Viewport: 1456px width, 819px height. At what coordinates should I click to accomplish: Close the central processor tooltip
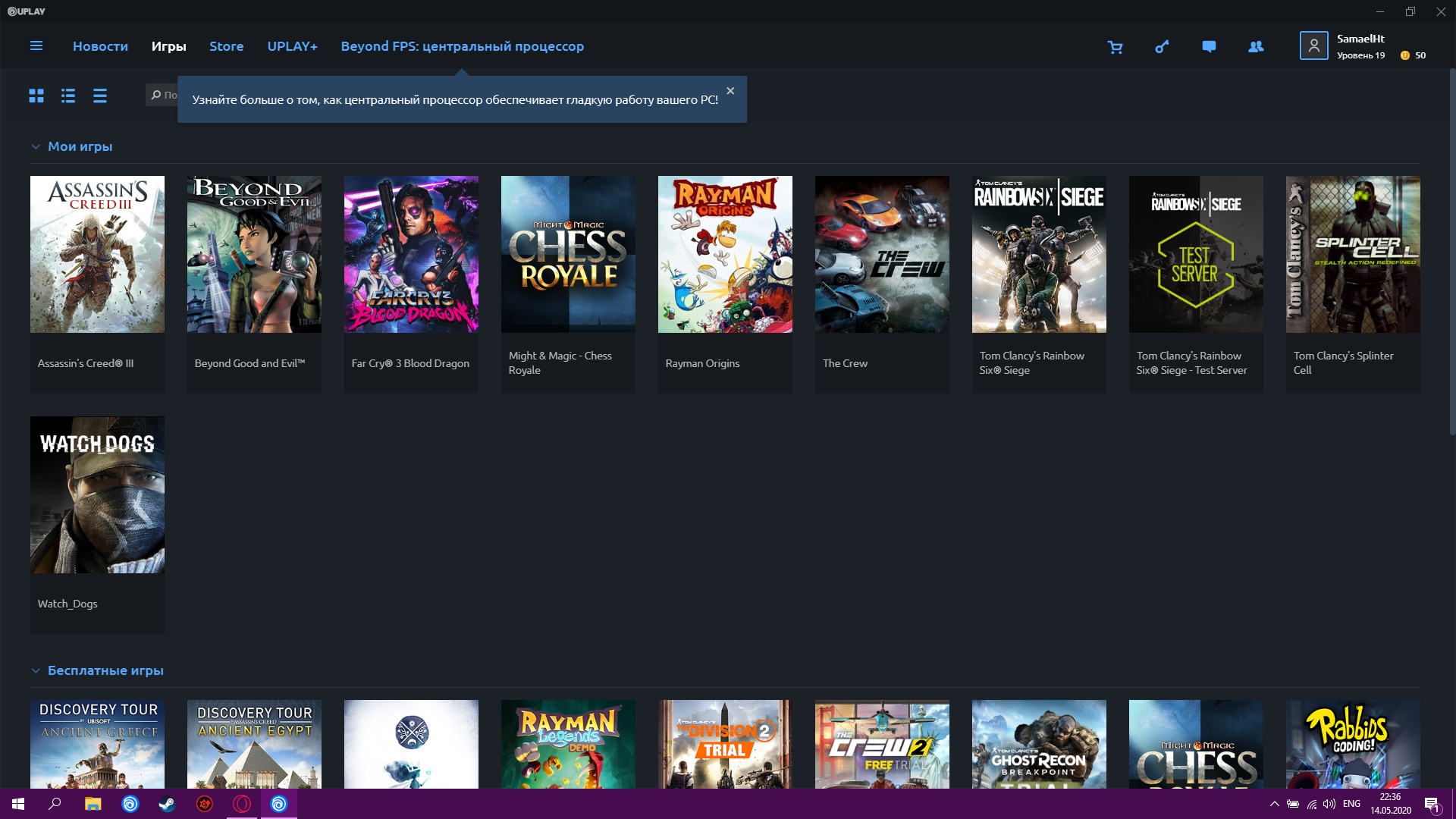coord(730,91)
